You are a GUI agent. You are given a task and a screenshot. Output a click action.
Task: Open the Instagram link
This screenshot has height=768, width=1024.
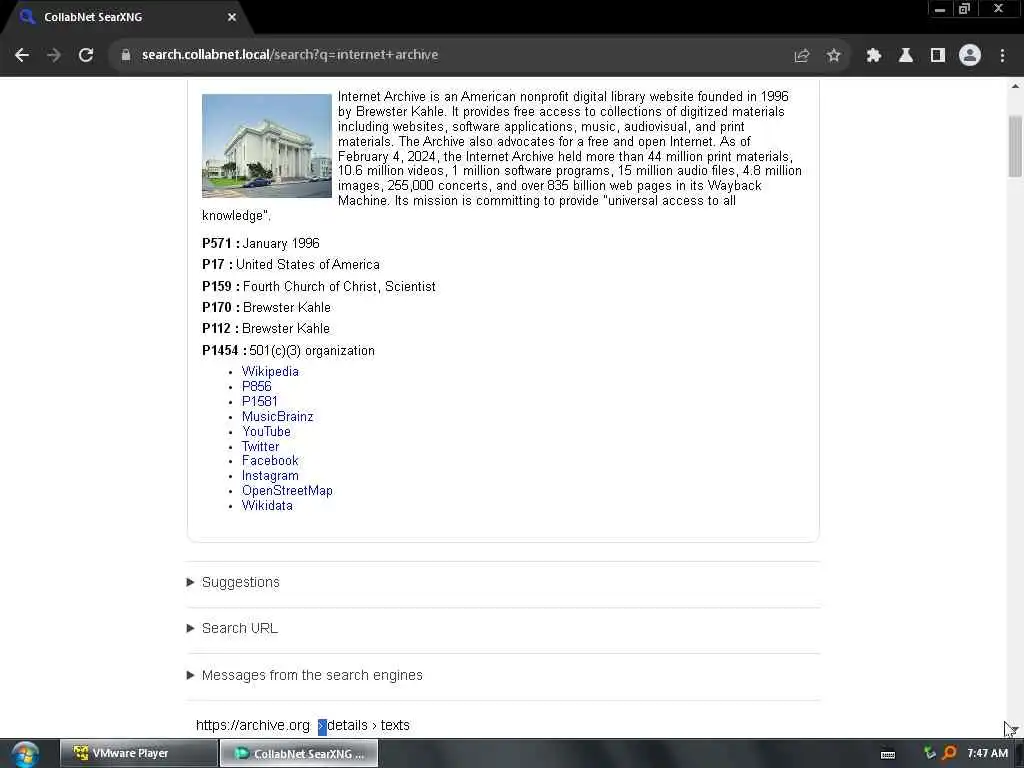click(x=270, y=475)
